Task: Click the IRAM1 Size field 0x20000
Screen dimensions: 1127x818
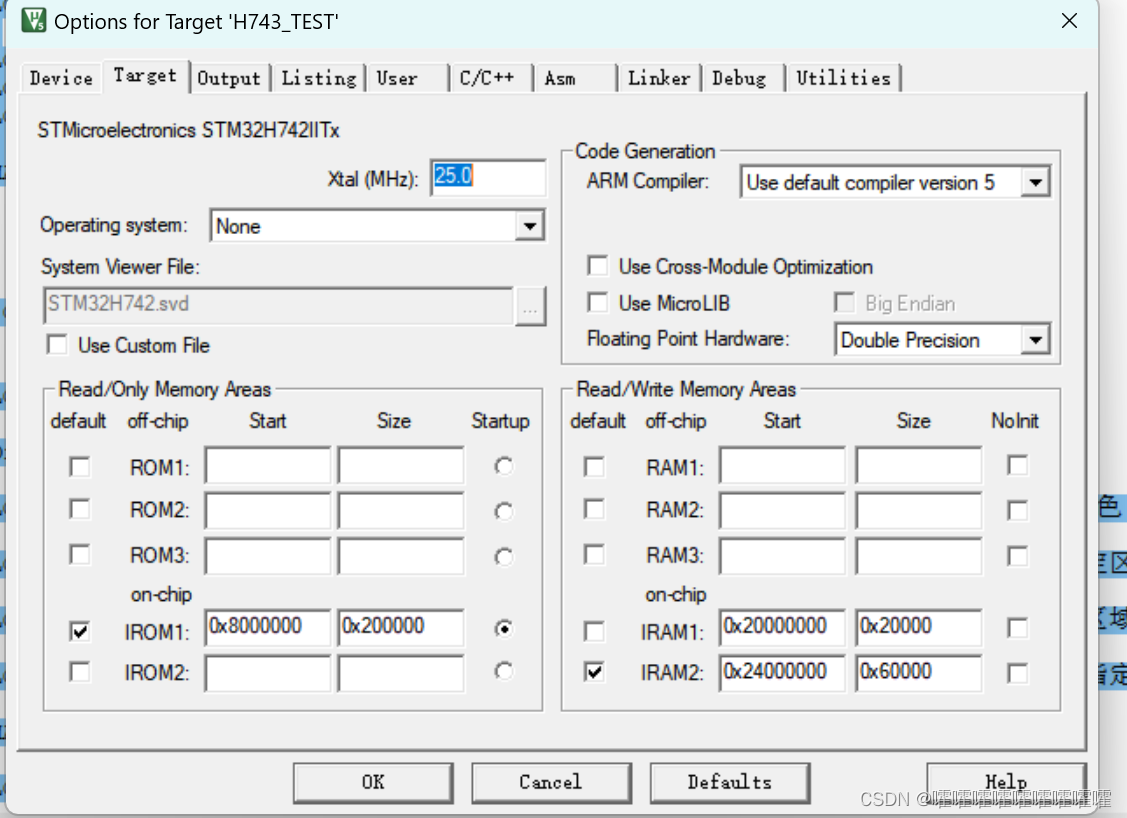Action: [x=919, y=628]
